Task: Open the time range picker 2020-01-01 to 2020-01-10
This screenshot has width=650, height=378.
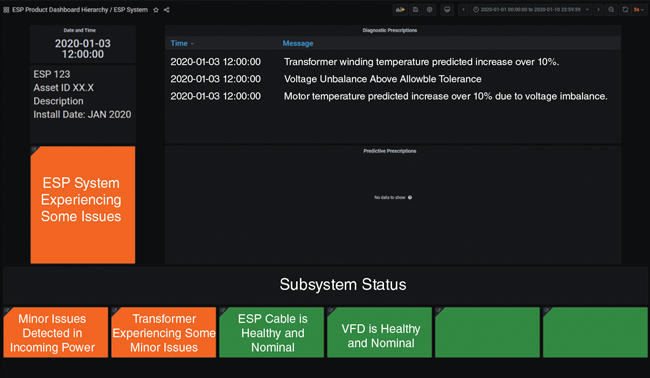Action: 531,10
